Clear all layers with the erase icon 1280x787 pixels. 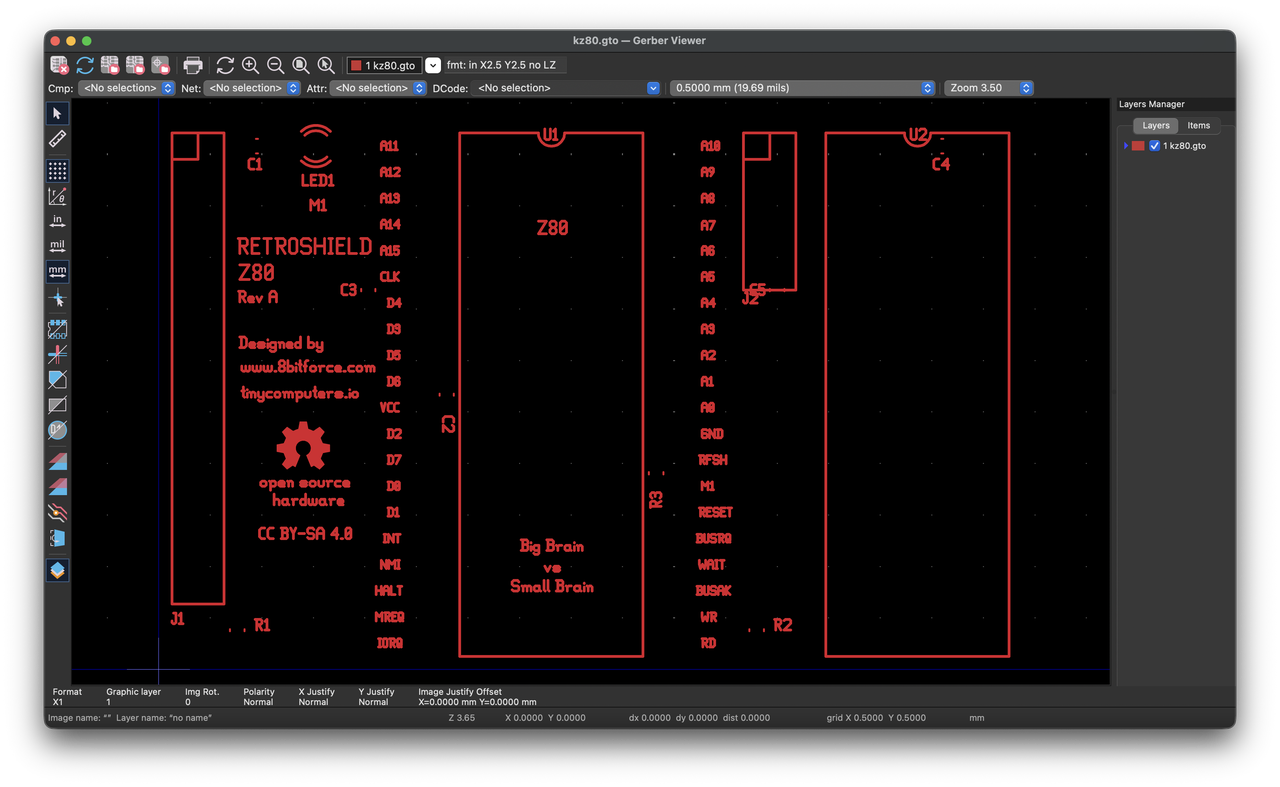(x=57, y=64)
